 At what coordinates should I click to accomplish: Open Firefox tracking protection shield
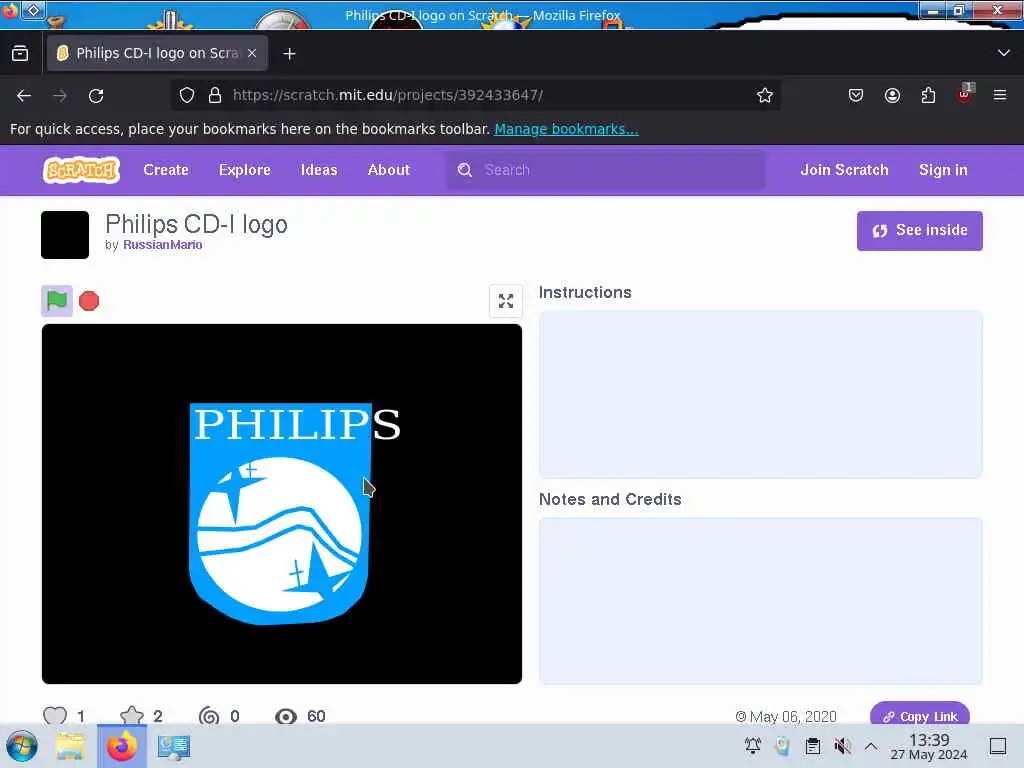[x=187, y=95]
